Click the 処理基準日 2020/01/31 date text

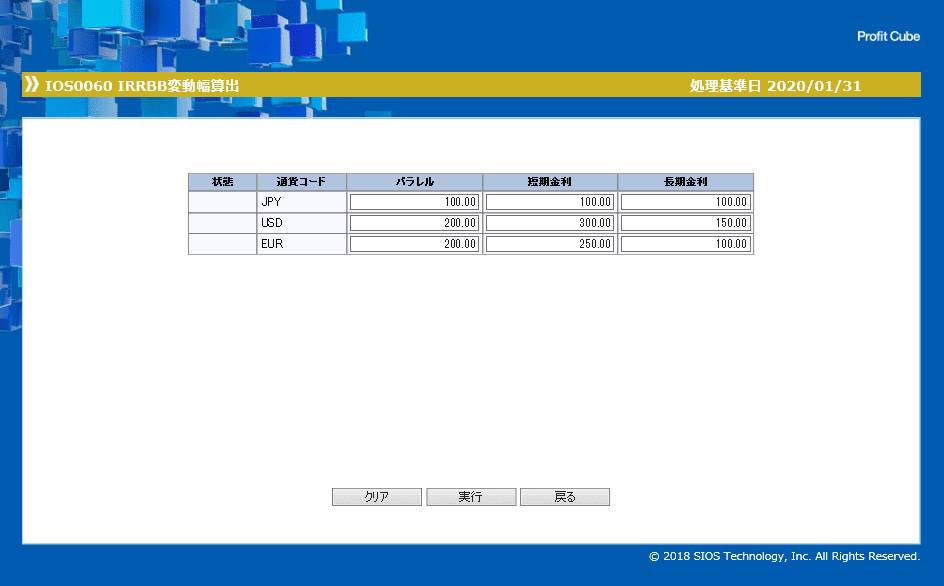point(775,86)
